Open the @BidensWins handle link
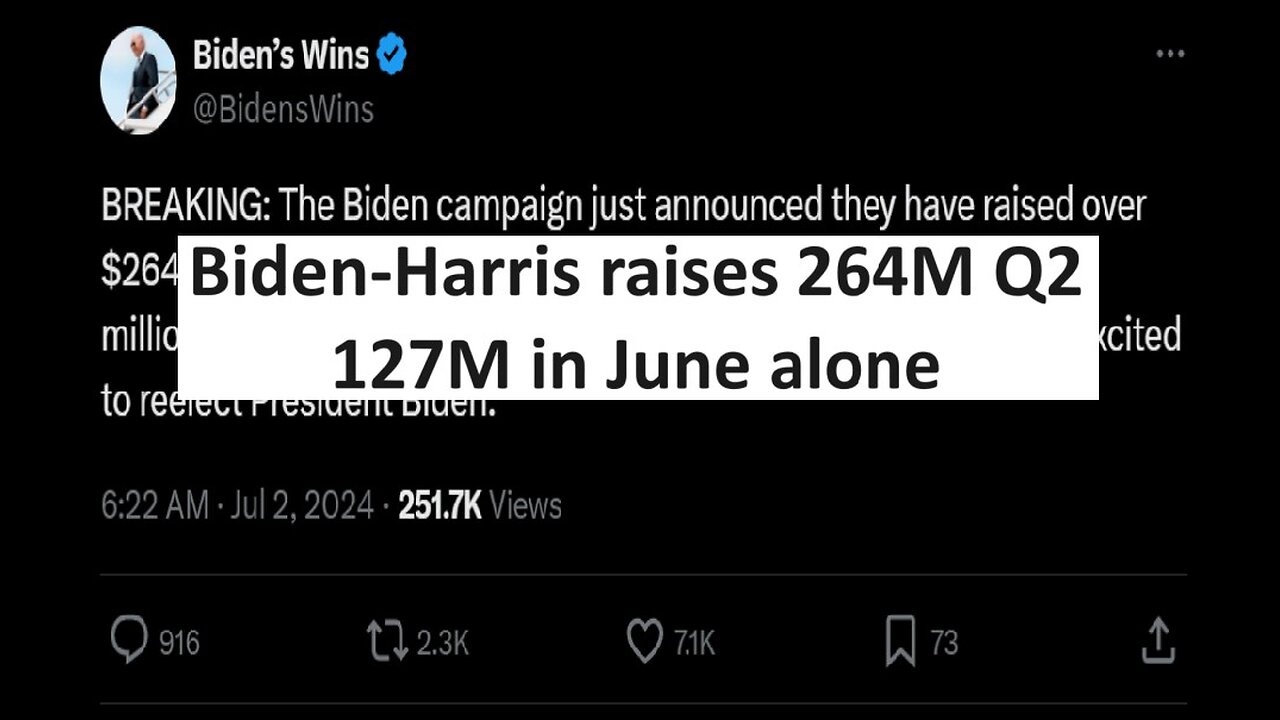The height and width of the screenshot is (720, 1280). pyautogui.click(x=283, y=108)
